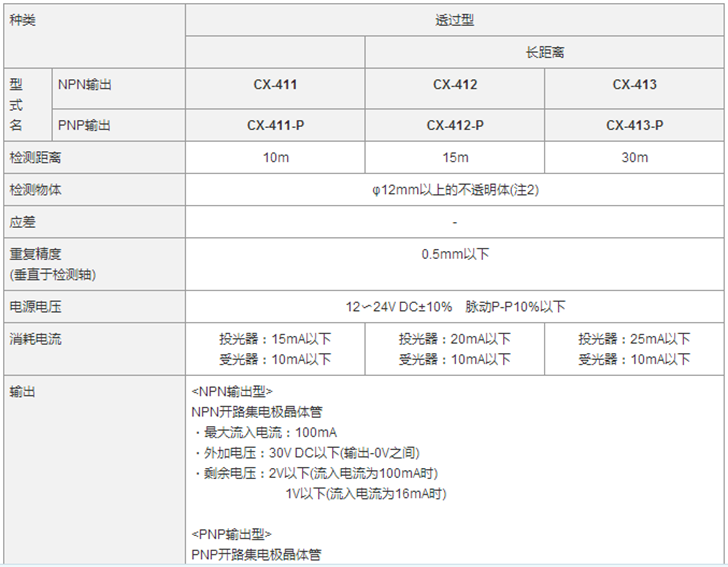Click 受光器：10mA以下 under CX-412 column
Screen dimensions: 728x567
455,359
